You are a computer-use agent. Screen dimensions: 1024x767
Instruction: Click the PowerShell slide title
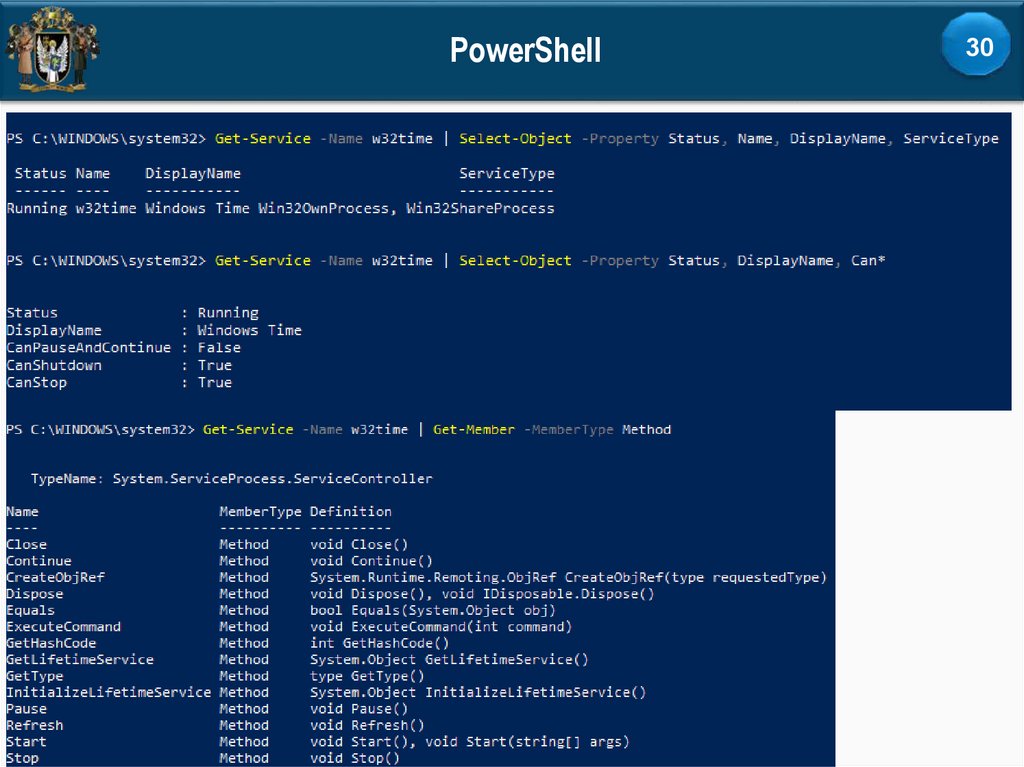click(x=525, y=50)
